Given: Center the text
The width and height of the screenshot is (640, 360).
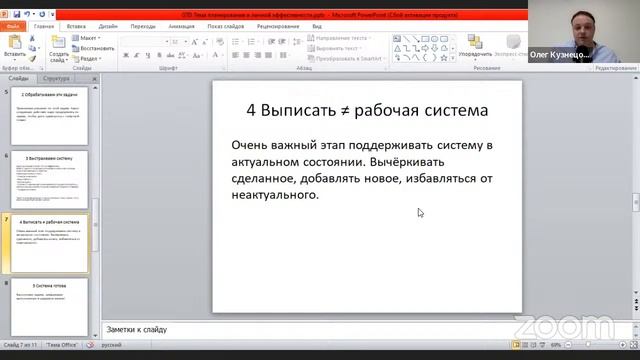Looking at the screenshot, I should [247, 55].
